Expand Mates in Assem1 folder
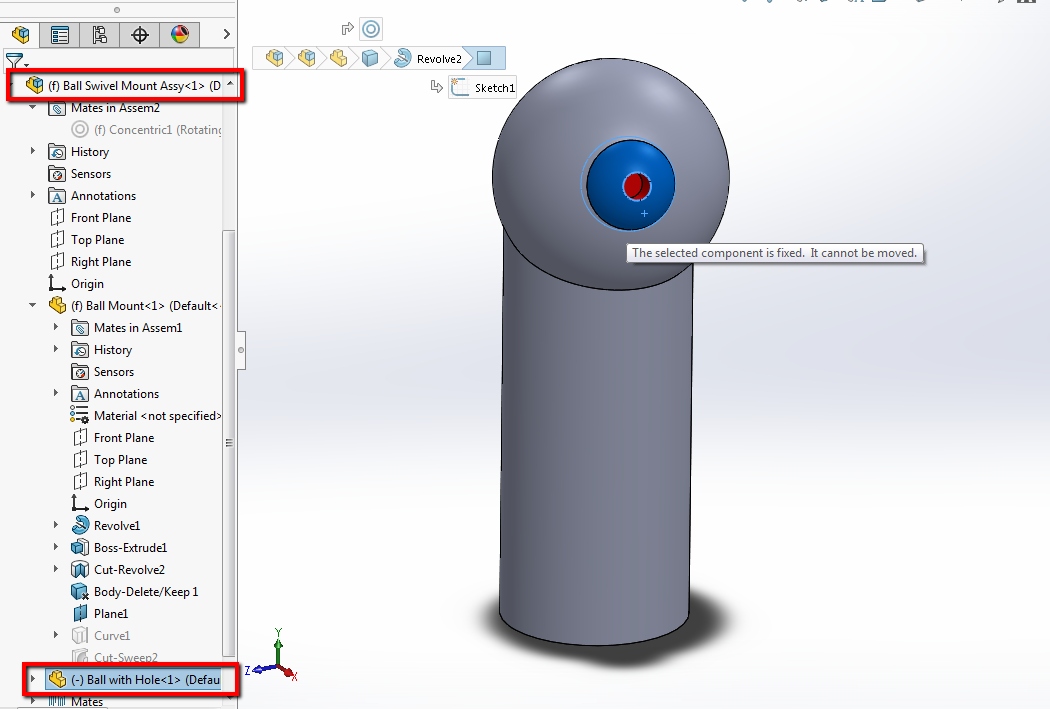The height and width of the screenshot is (709, 1050). point(56,327)
